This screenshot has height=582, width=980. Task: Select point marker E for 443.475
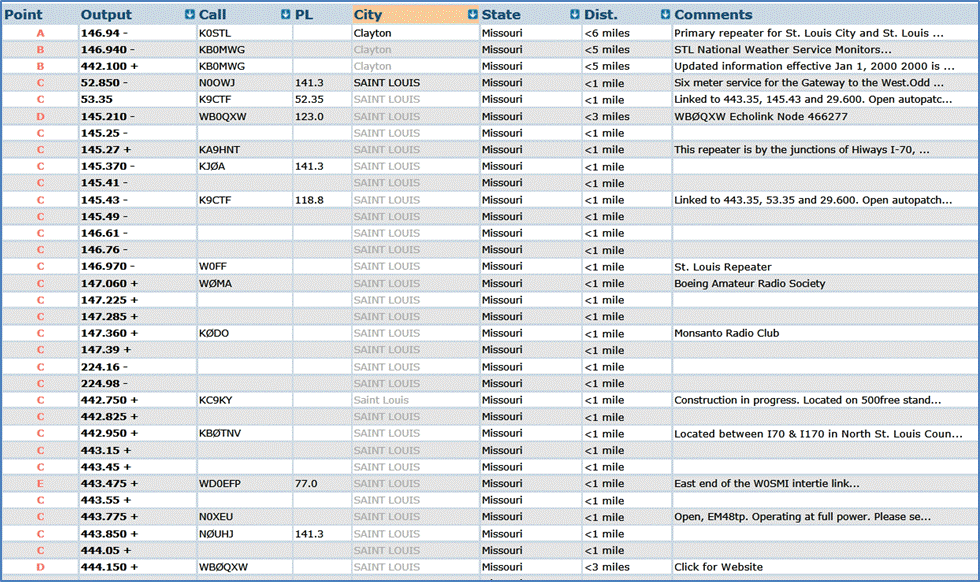click(41, 483)
